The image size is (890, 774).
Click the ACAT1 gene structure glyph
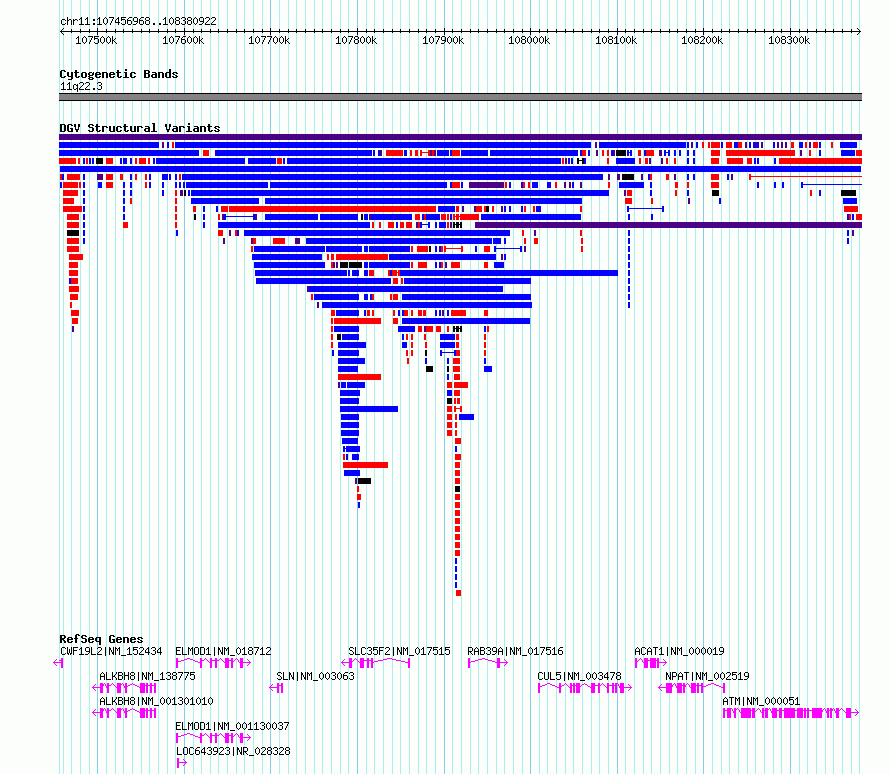coord(650,663)
